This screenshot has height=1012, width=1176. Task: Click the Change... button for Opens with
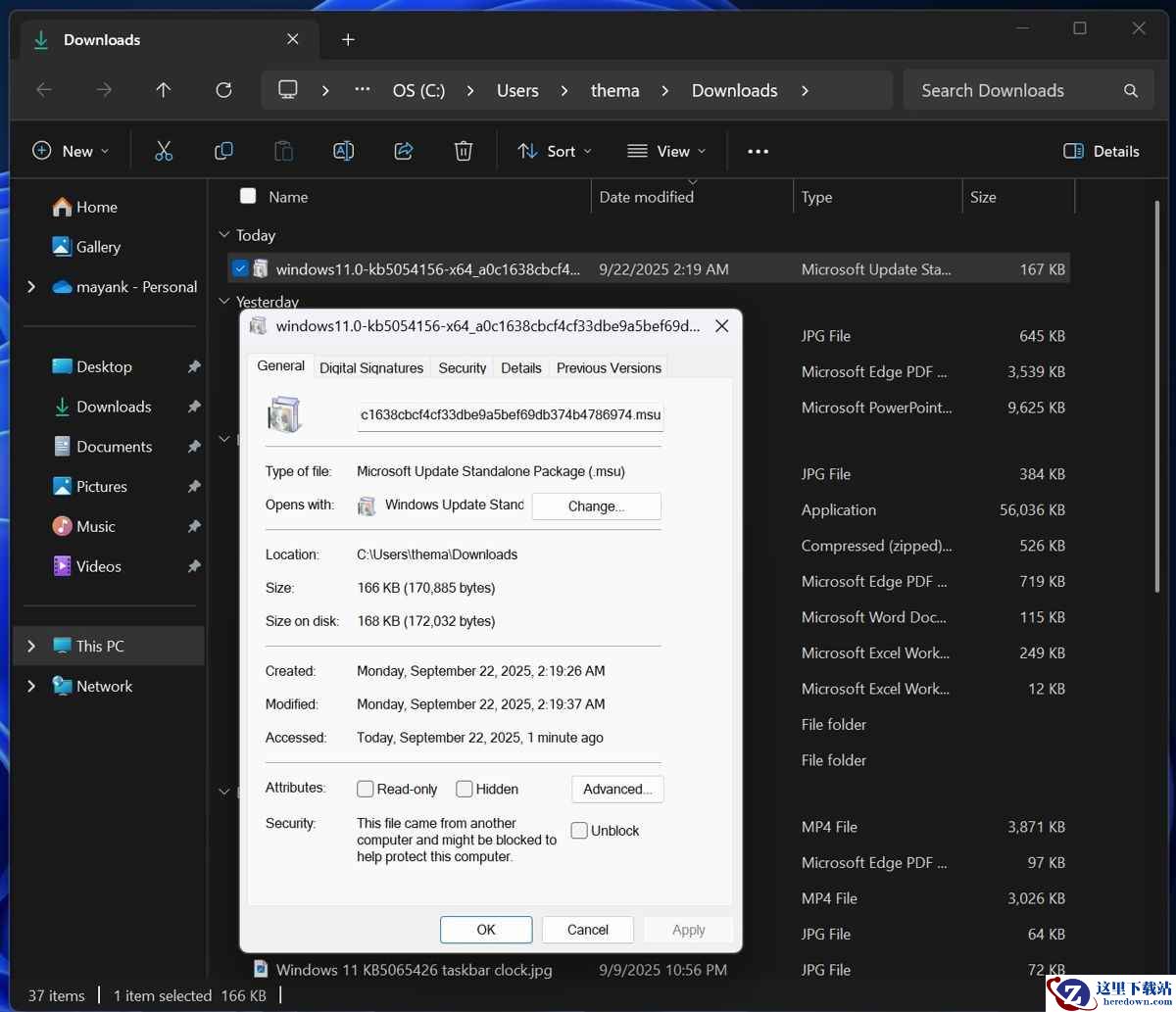click(596, 506)
